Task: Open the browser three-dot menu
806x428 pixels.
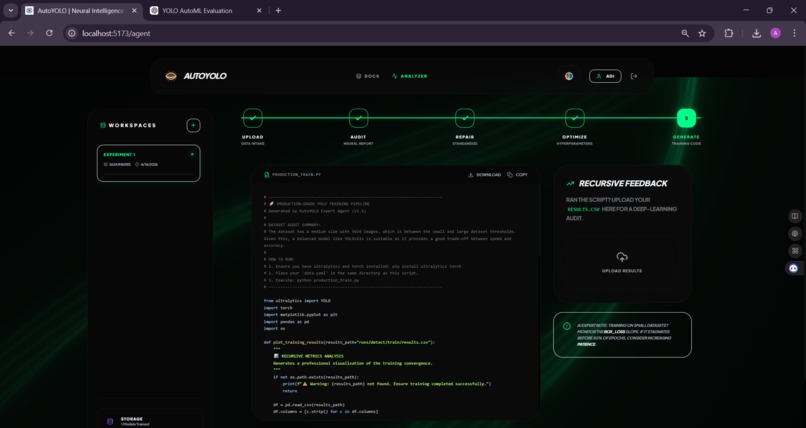Action: (794, 33)
